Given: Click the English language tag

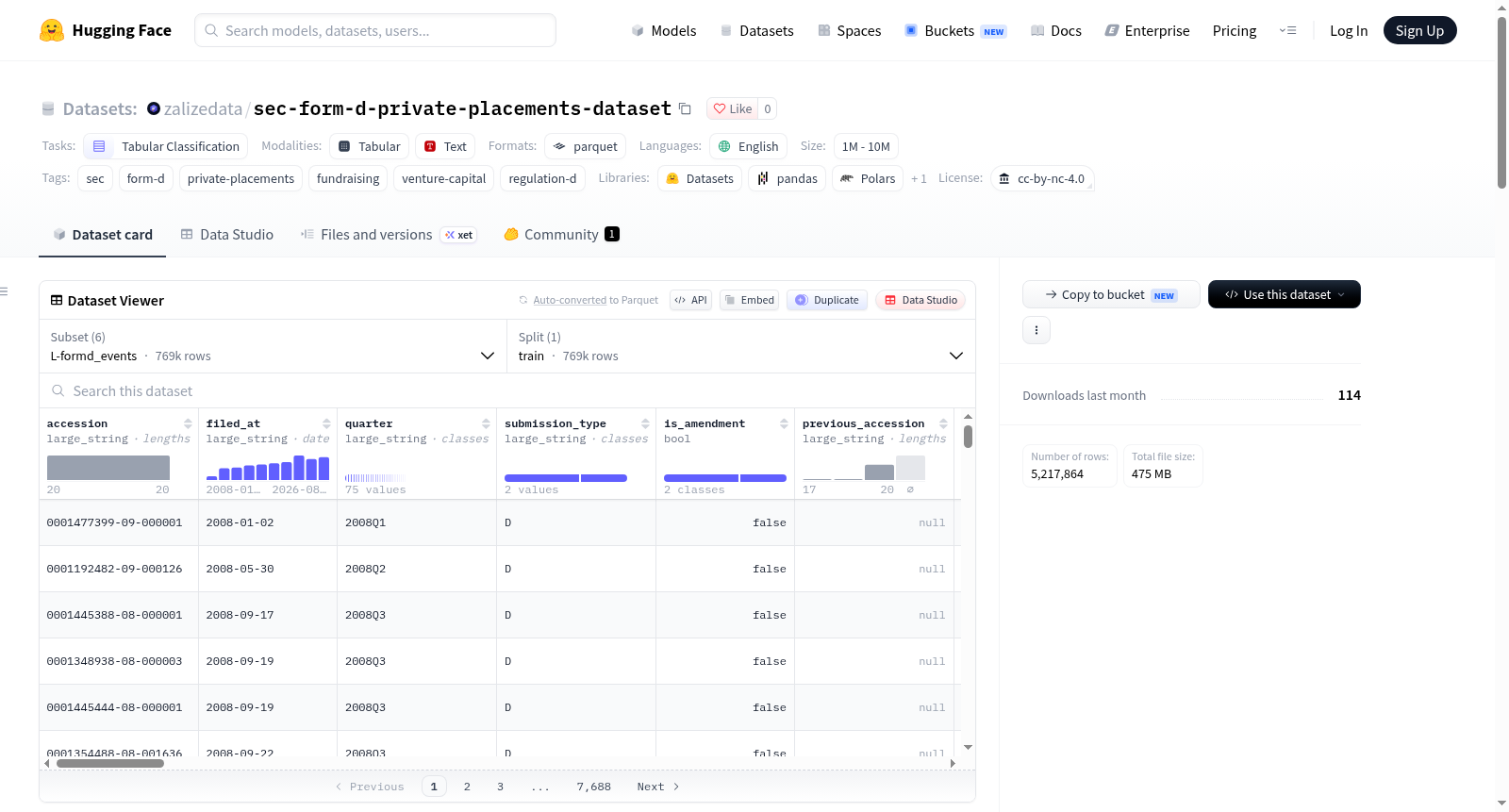Looking at the screenshot, I should [x=748, y=146].
